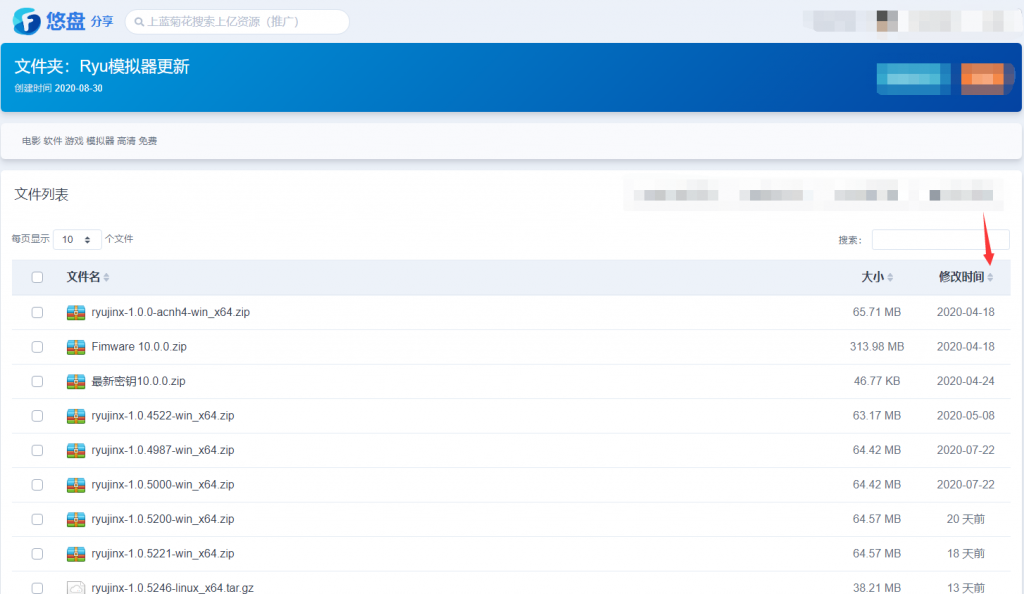Click zip icon for ryujinx-1.0.5200-win_x64.zip
The height and width of the screenshot is (594, 1024).
pos(76,520)
